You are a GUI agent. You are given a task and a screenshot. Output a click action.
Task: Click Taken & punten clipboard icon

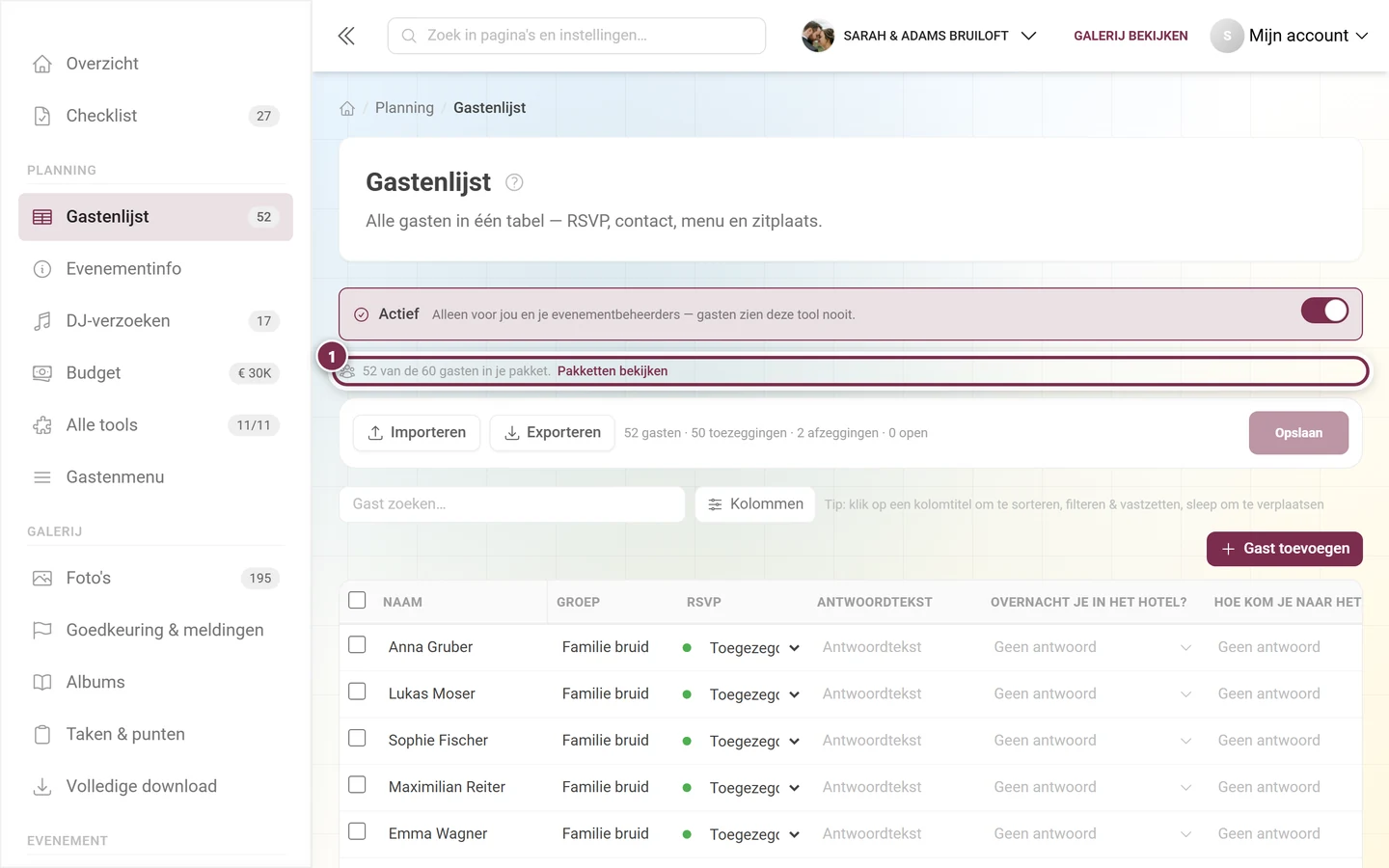[x=42, y=735]
